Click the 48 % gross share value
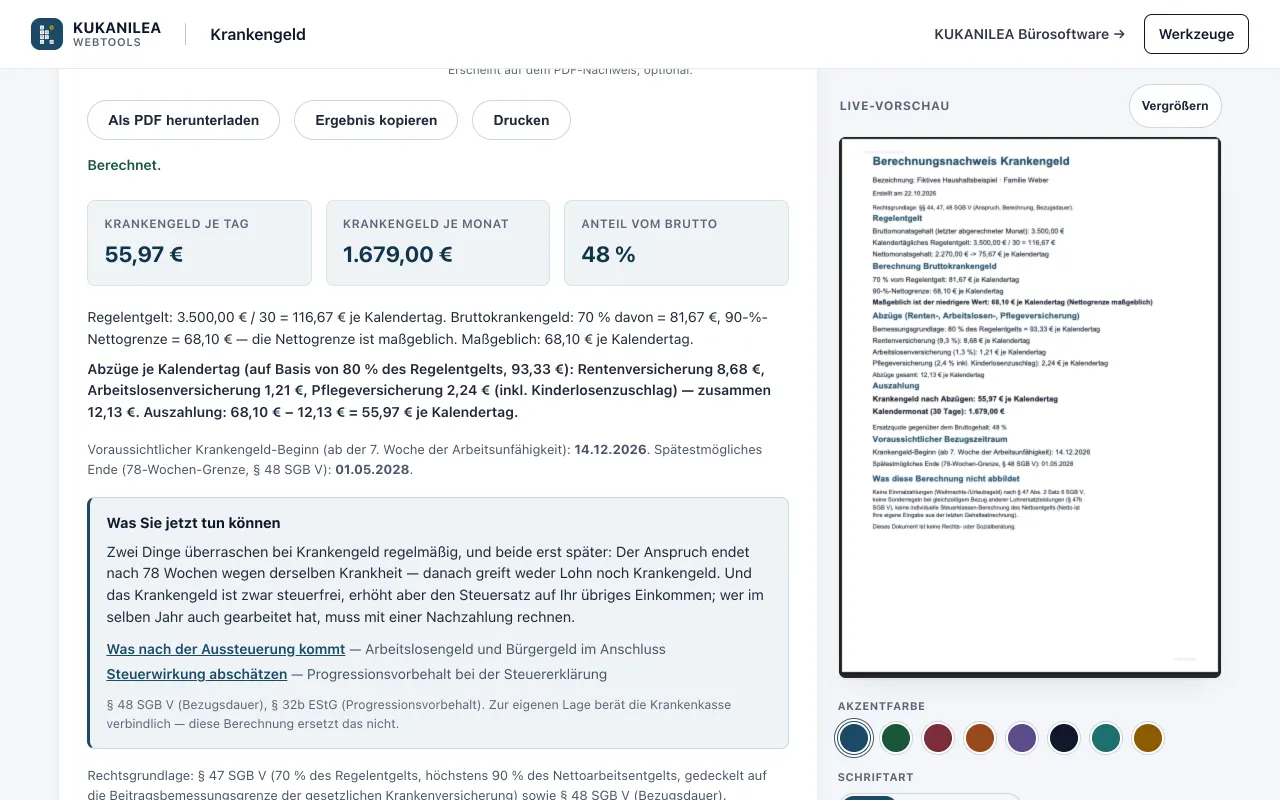The image size is (1280, 800). click(609, 254)
